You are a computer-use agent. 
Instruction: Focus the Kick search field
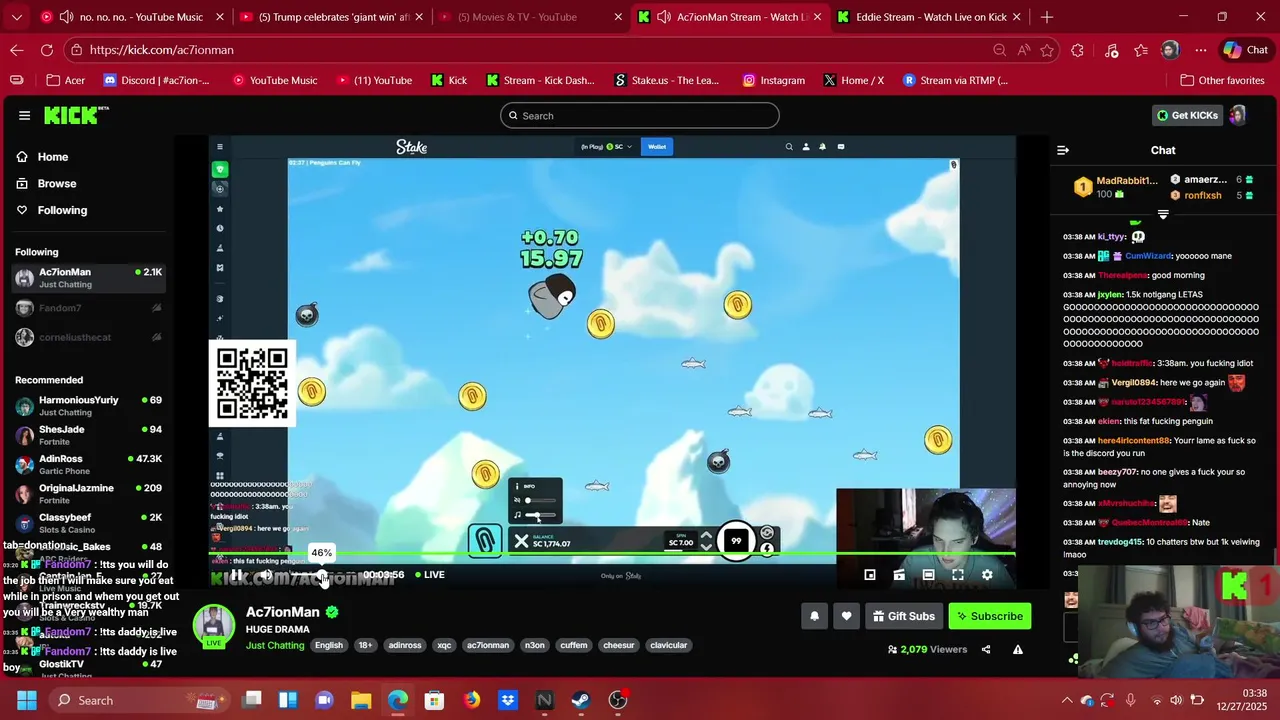pyautogui.click(x=640, y=115)
